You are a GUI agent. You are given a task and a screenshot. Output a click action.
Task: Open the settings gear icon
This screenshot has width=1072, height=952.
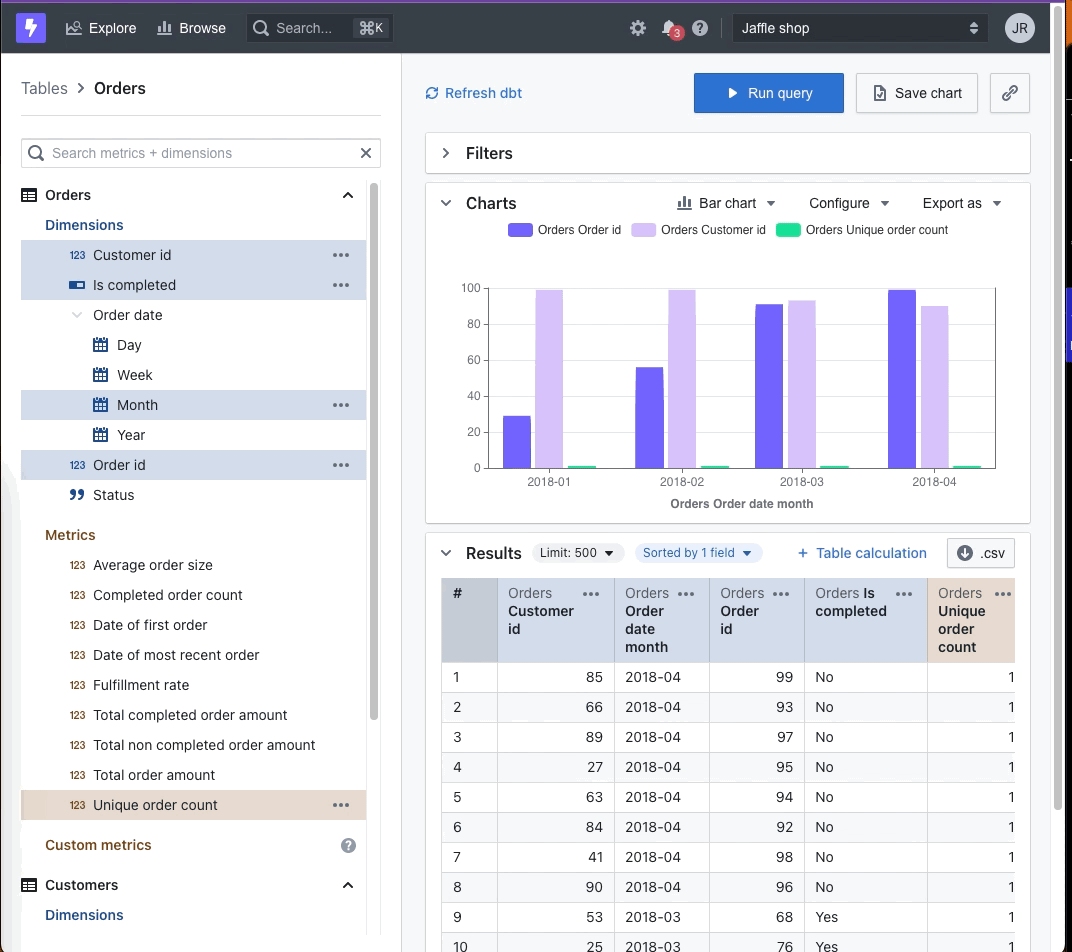tap(638, 28)
